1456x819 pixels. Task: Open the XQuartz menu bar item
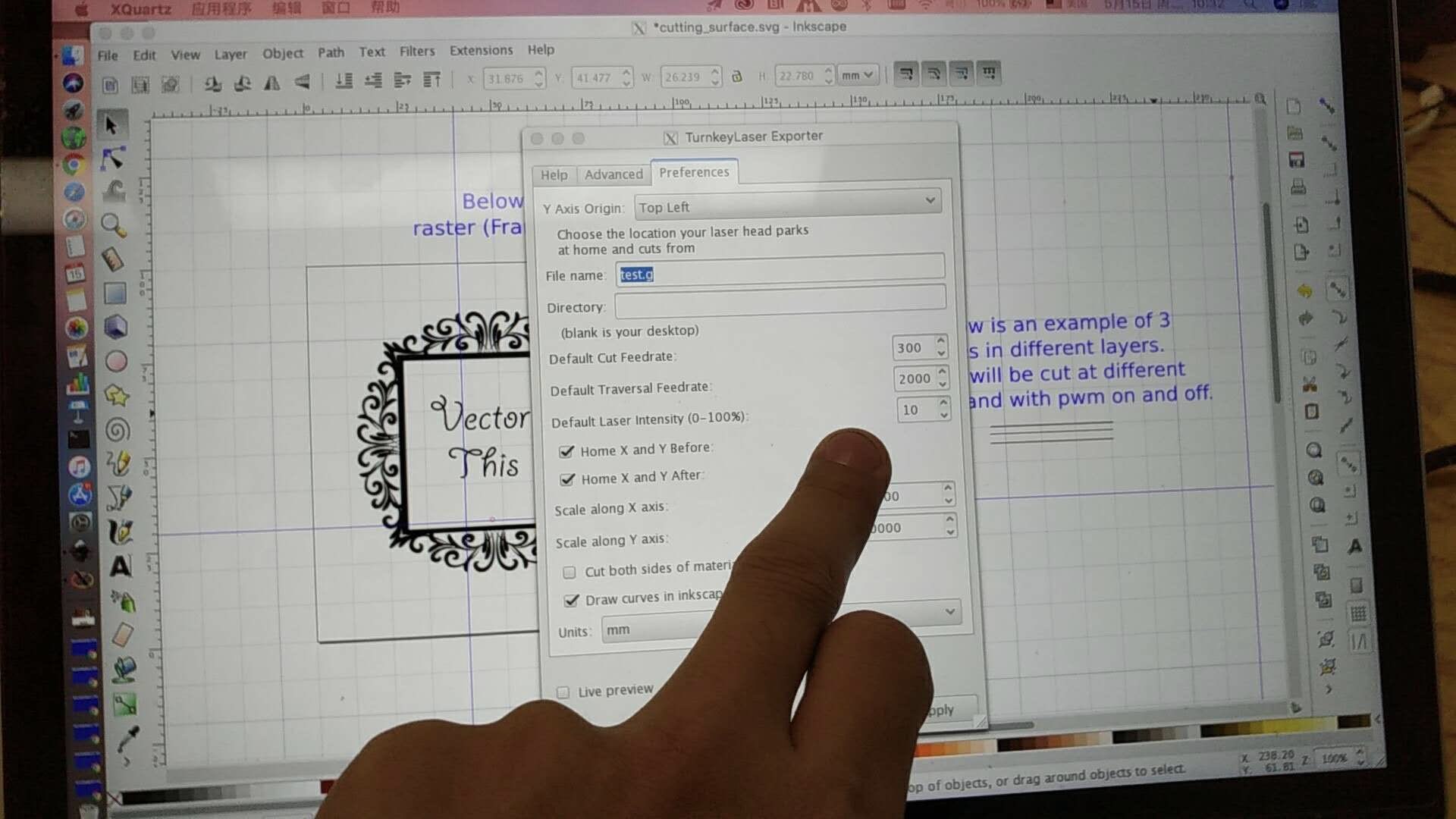(141, 9)
